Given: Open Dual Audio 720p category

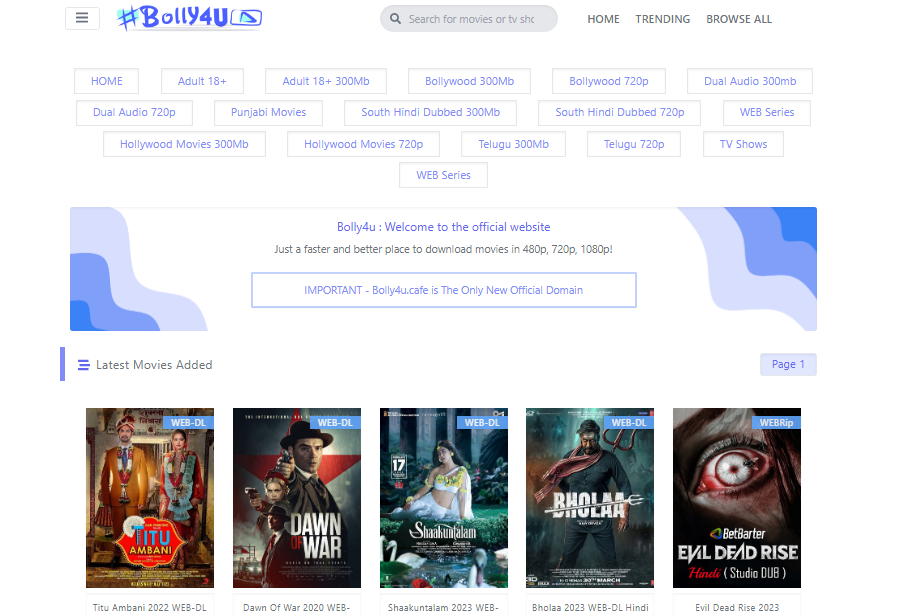Looking at the screenshot, I should pos(134,113).
